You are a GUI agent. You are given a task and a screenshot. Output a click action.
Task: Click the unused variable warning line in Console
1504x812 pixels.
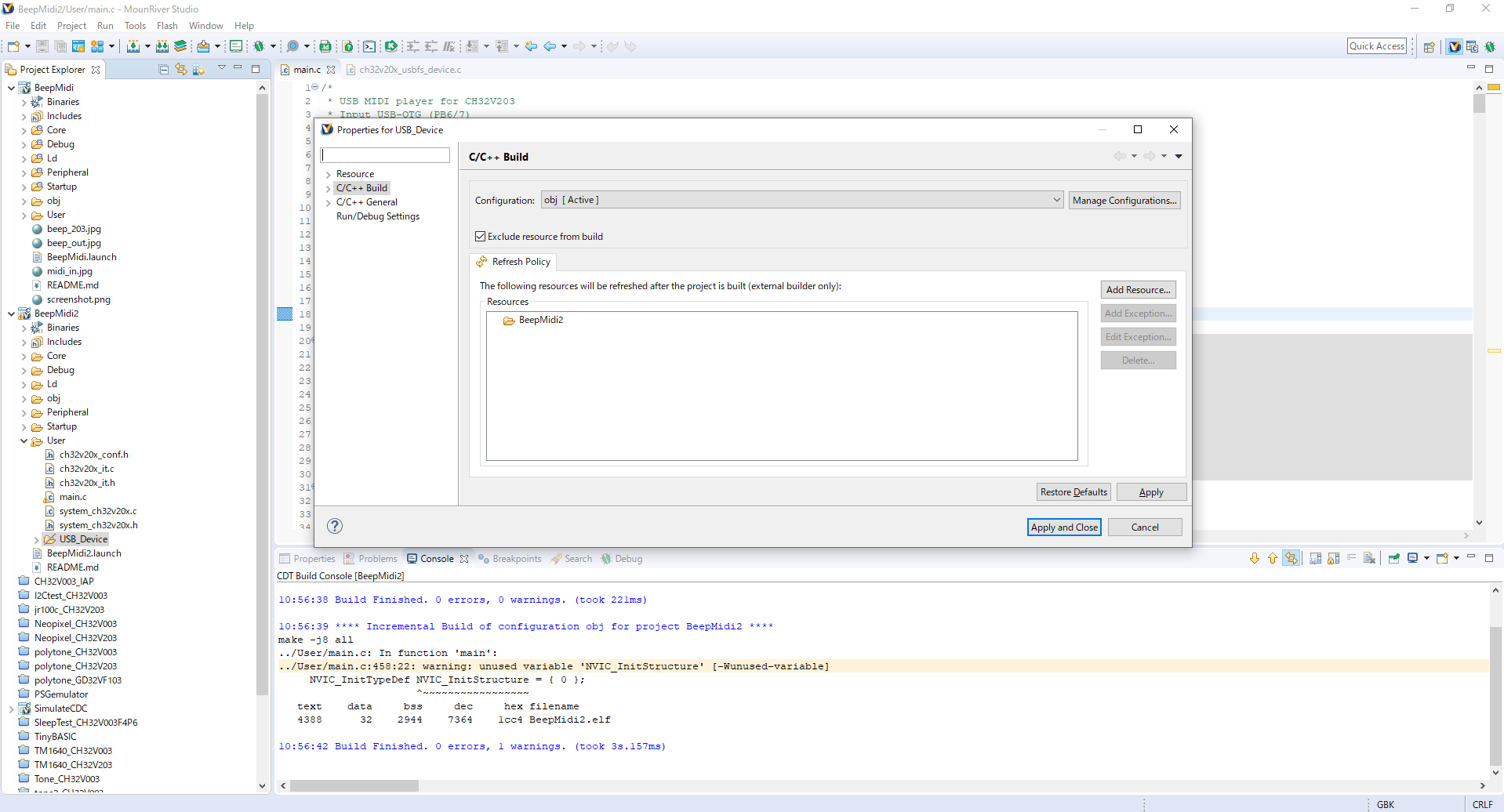pyautogui.click(x=554, y=666)
